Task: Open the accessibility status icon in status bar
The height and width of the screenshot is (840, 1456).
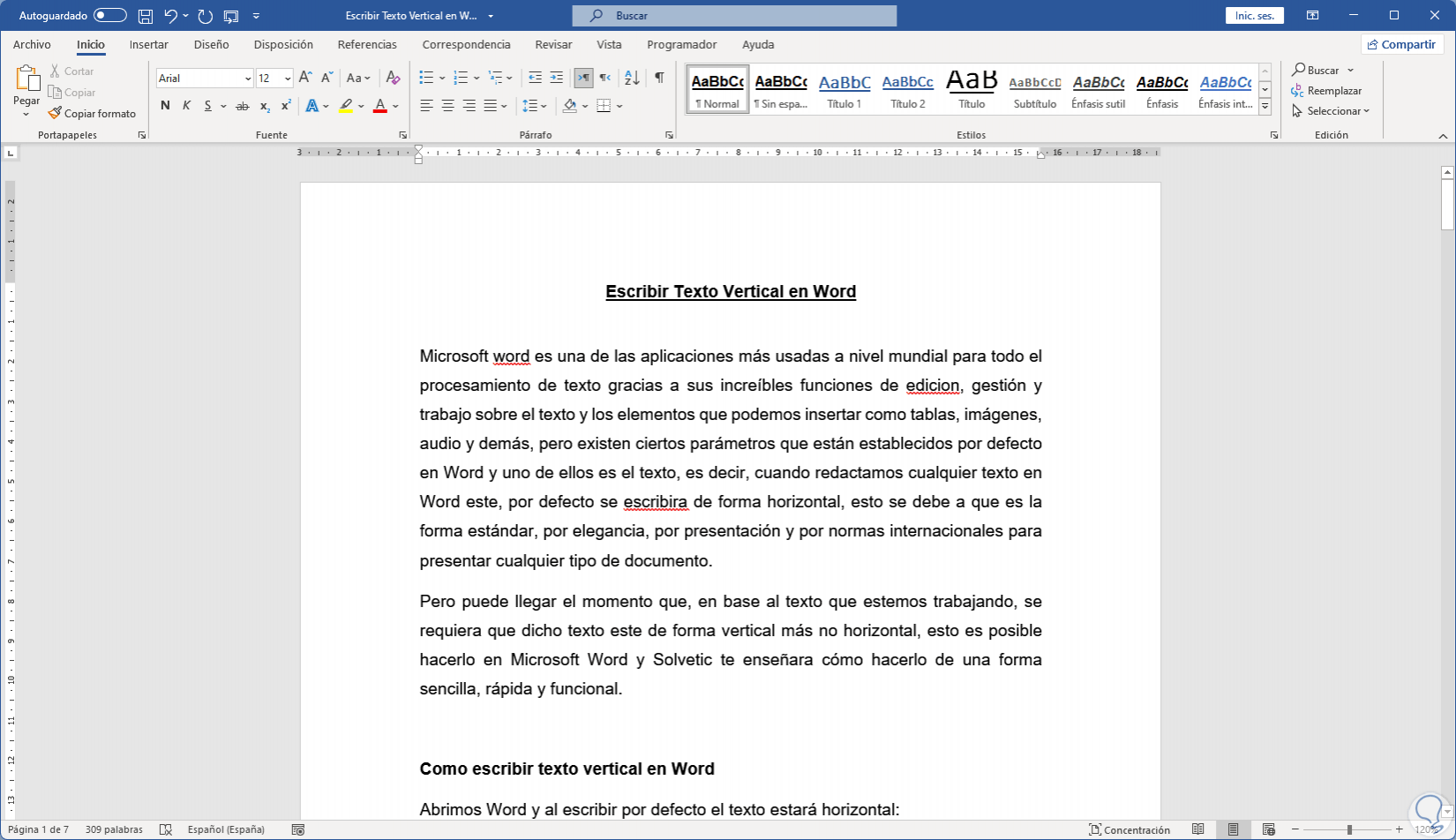Action: coord(298,829)
